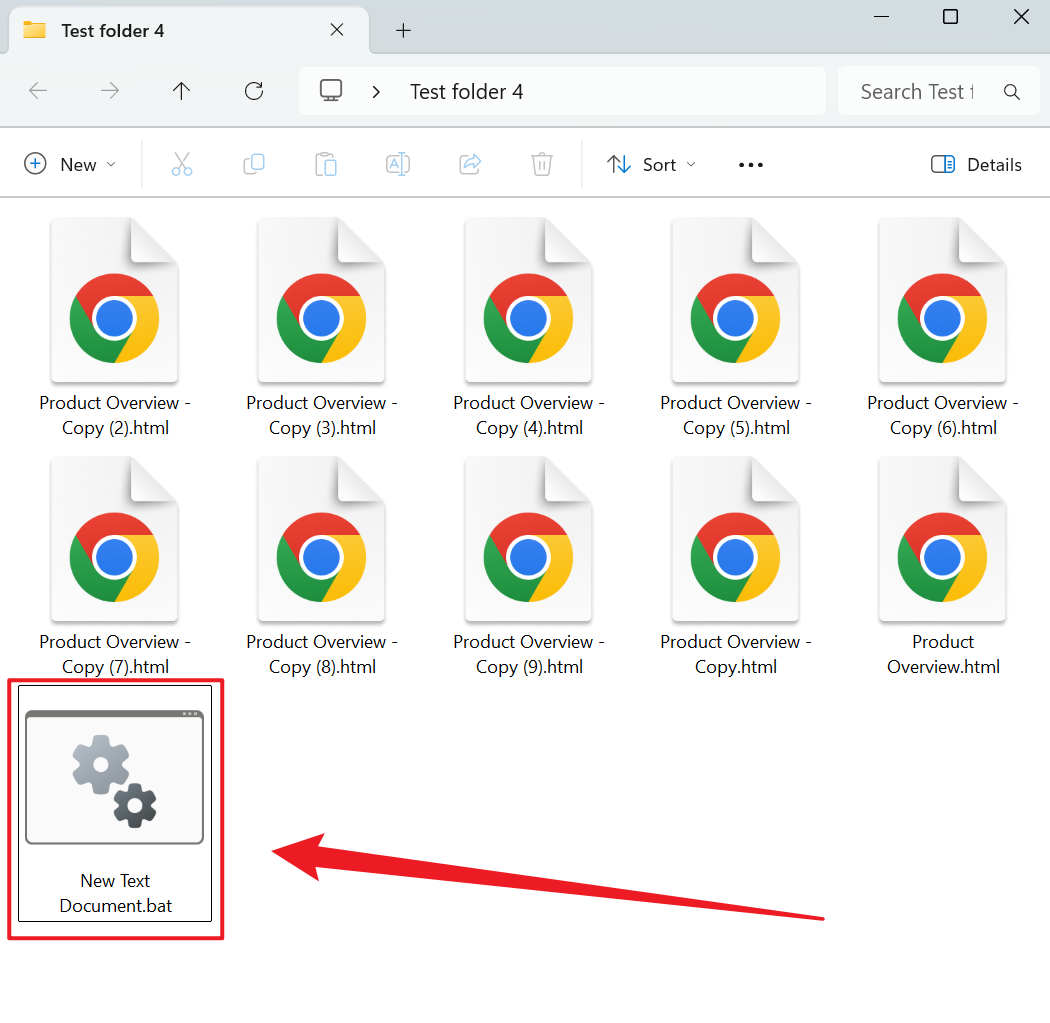Click the Share icon in toolbar
The width and height of the screenshot is (1050, 1023).
(470, 164)
